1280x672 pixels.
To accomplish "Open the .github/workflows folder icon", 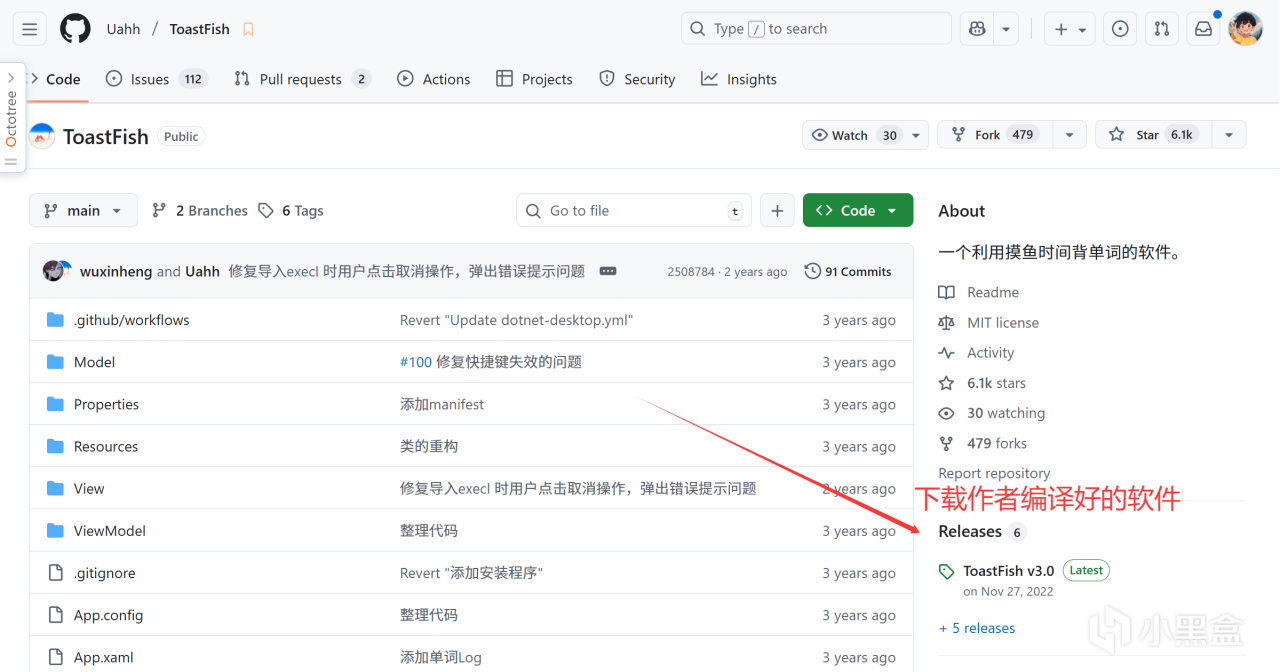I will 55,319.
